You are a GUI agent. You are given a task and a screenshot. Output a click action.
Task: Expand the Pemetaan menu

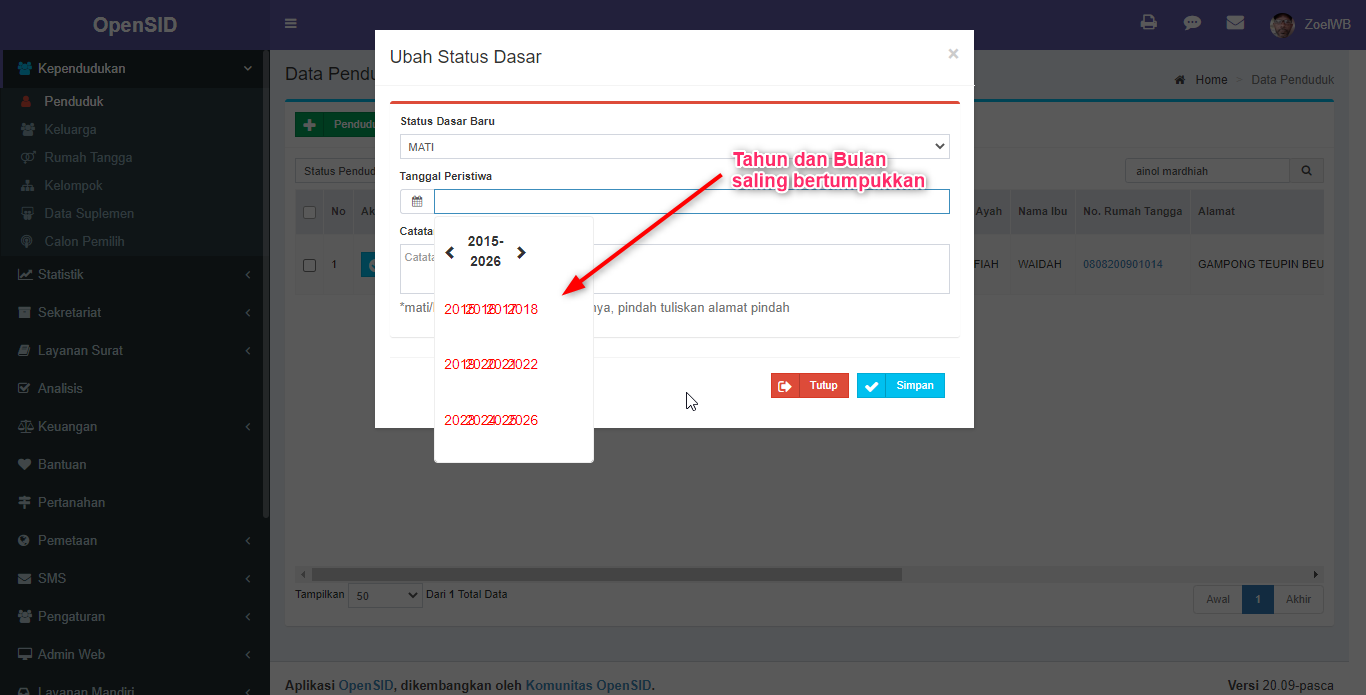coord(135,540)
